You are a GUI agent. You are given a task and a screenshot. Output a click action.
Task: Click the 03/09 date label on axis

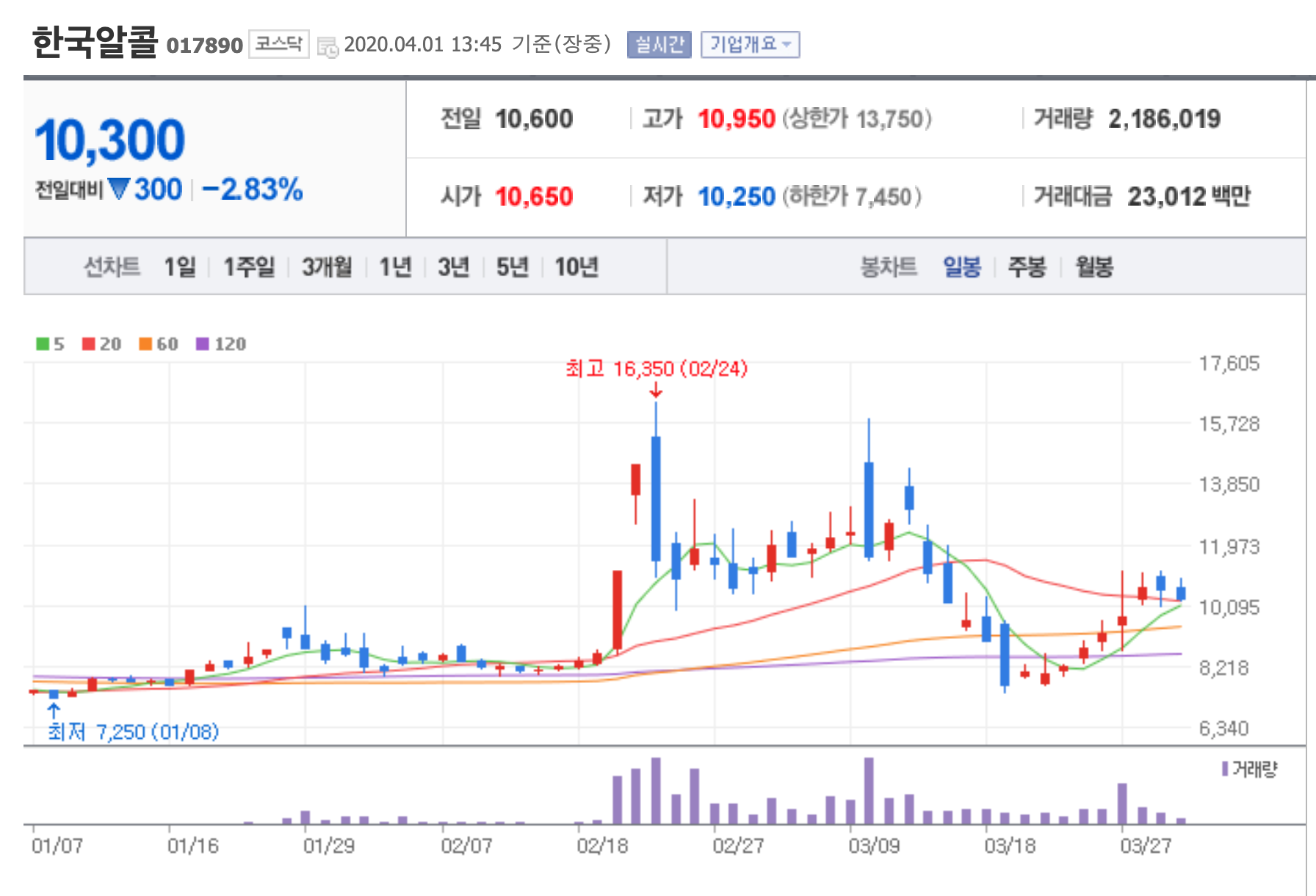pos(874,846)
